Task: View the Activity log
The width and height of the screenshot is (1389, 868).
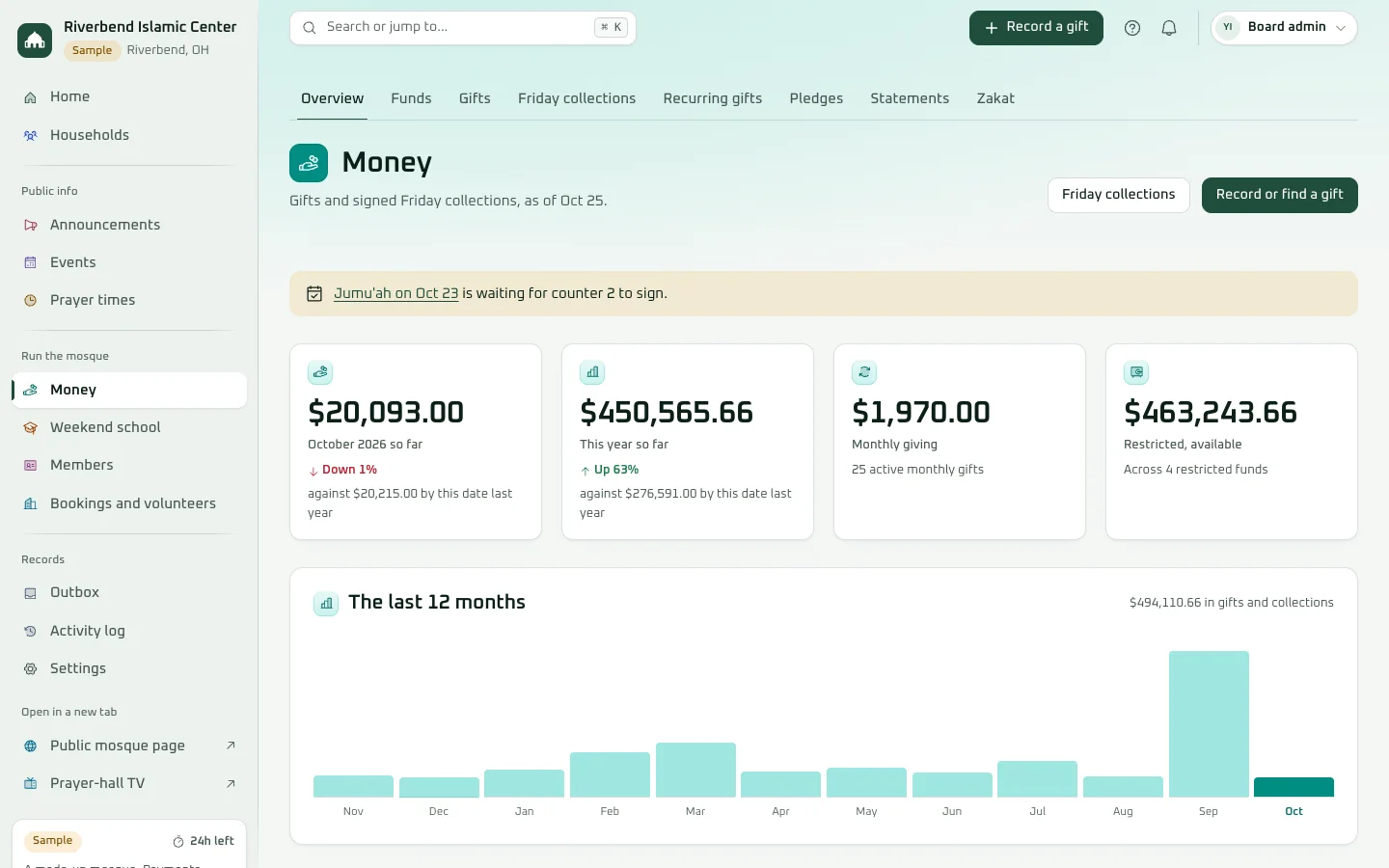Action: 129,631
